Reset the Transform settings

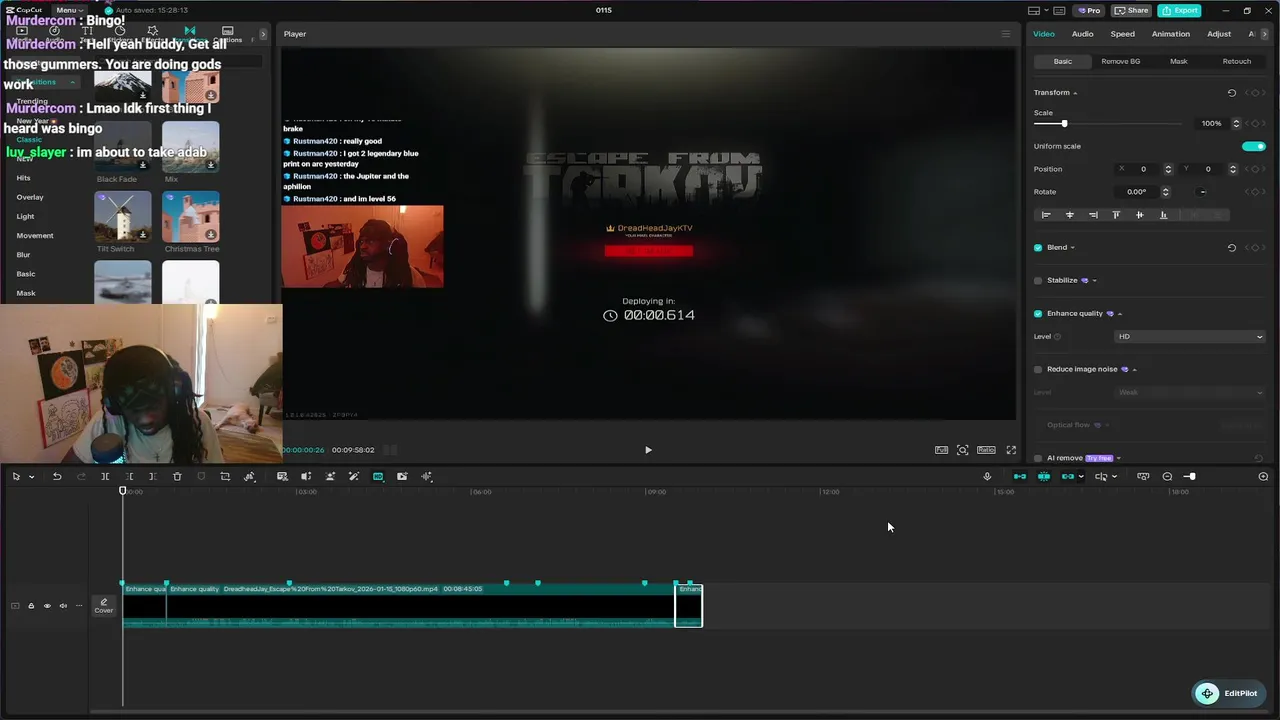tap(1231, 93)
